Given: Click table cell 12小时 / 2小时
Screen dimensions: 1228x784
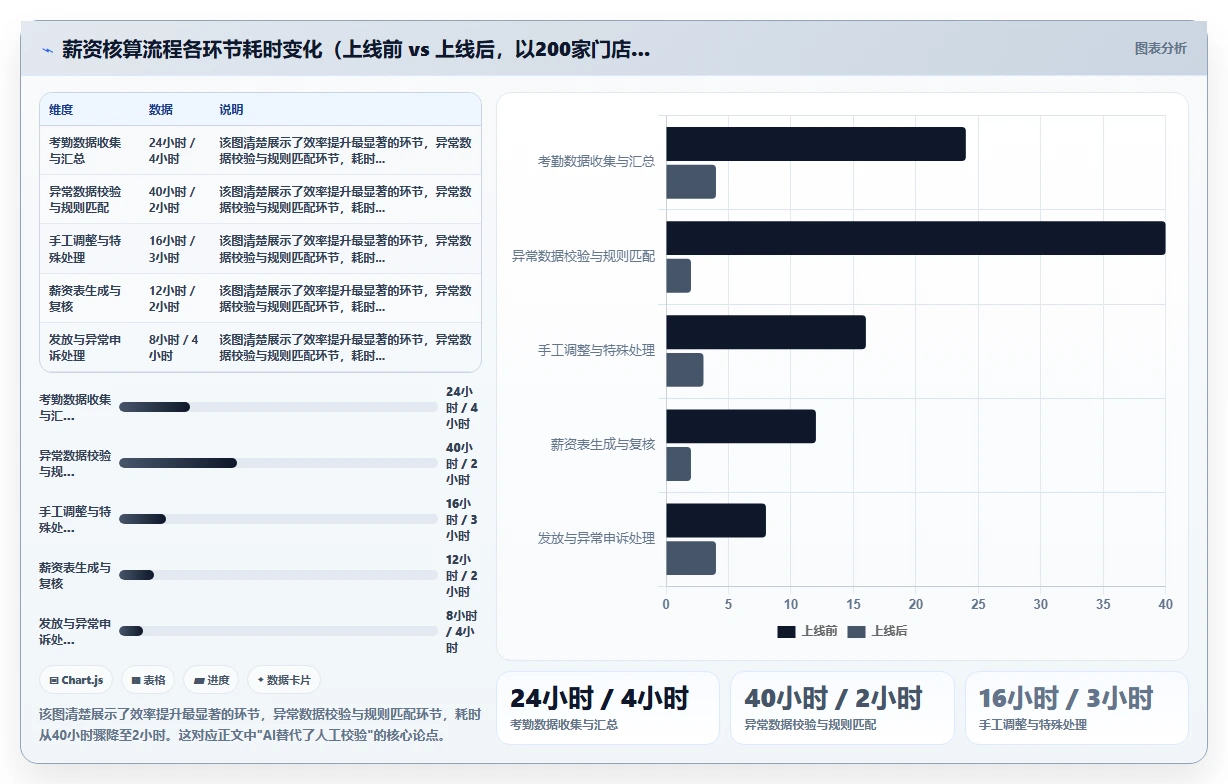Looking at the screenshot, I should pyautogui.click(x=173, y=298).
